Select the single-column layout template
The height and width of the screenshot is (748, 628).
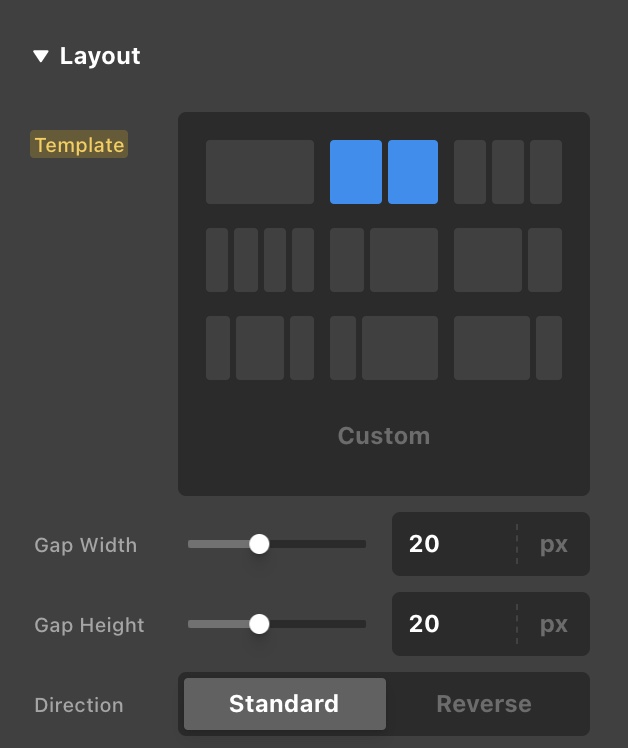tap(260, 172)
